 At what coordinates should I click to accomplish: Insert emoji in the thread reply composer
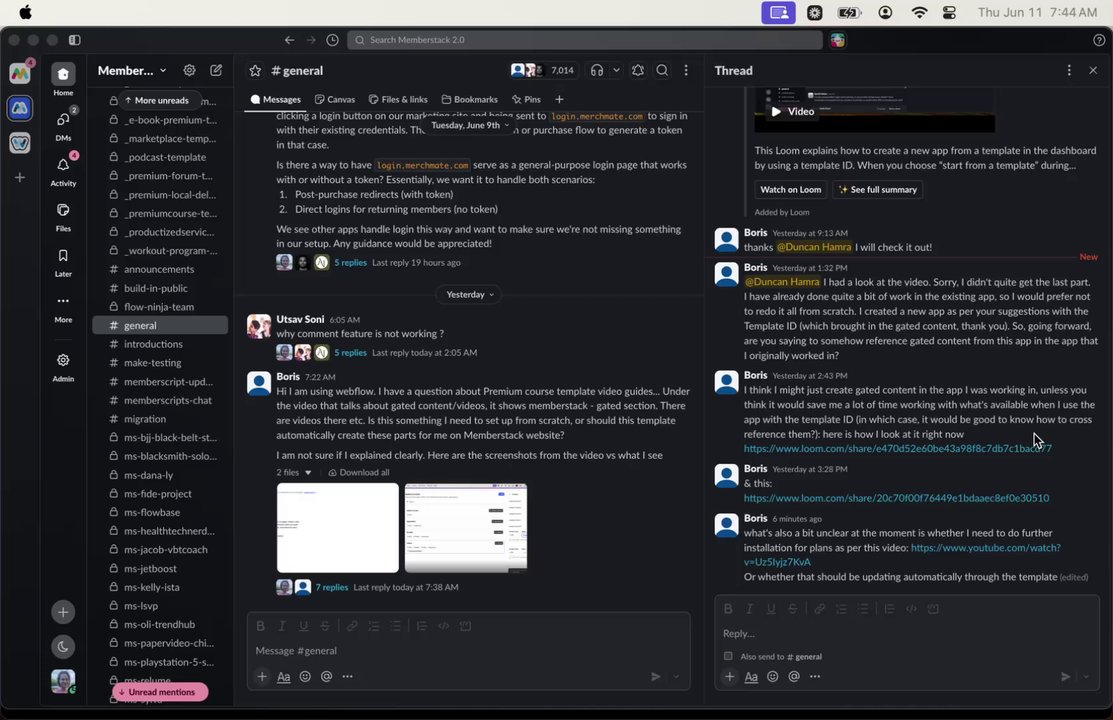(x=773, y=677)
